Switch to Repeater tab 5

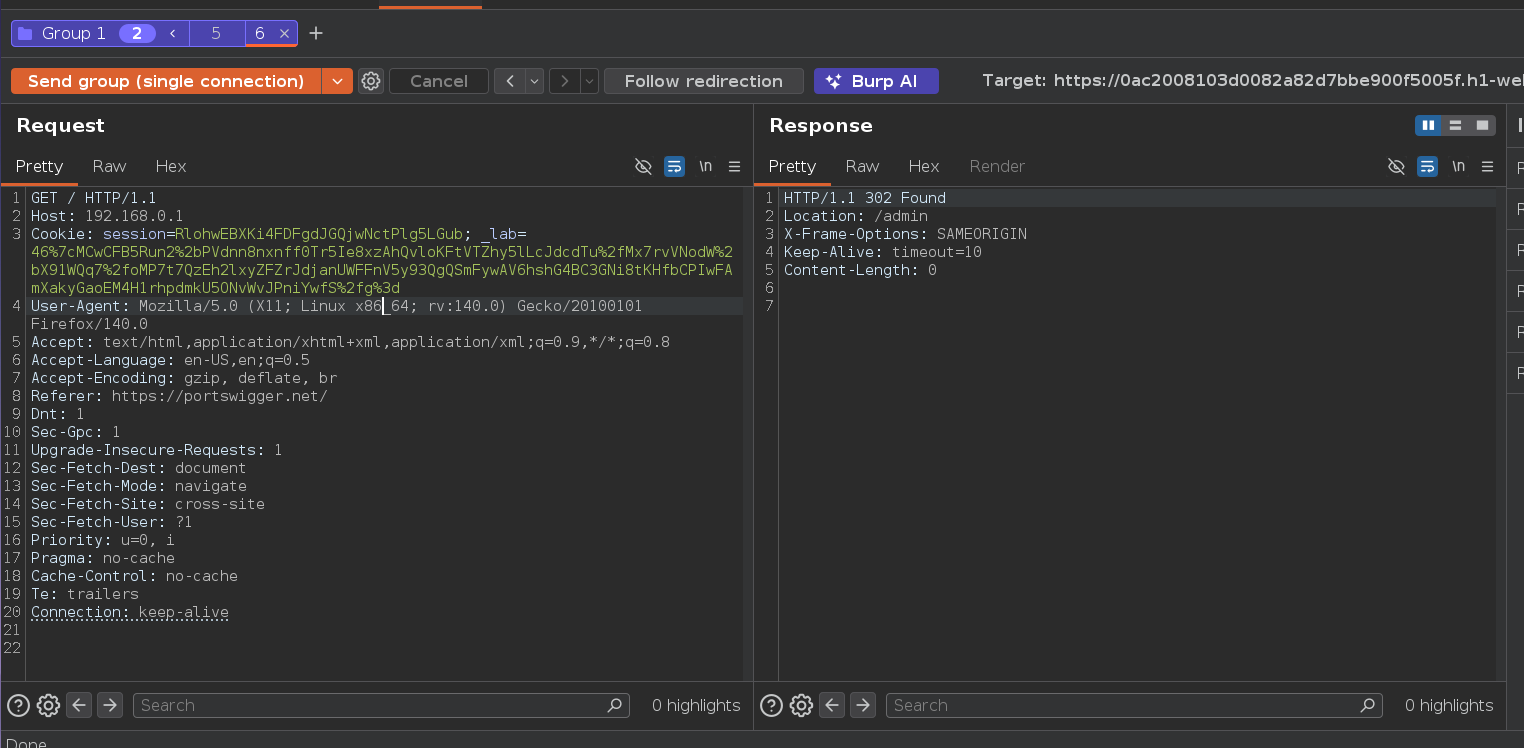pos(216,33)
